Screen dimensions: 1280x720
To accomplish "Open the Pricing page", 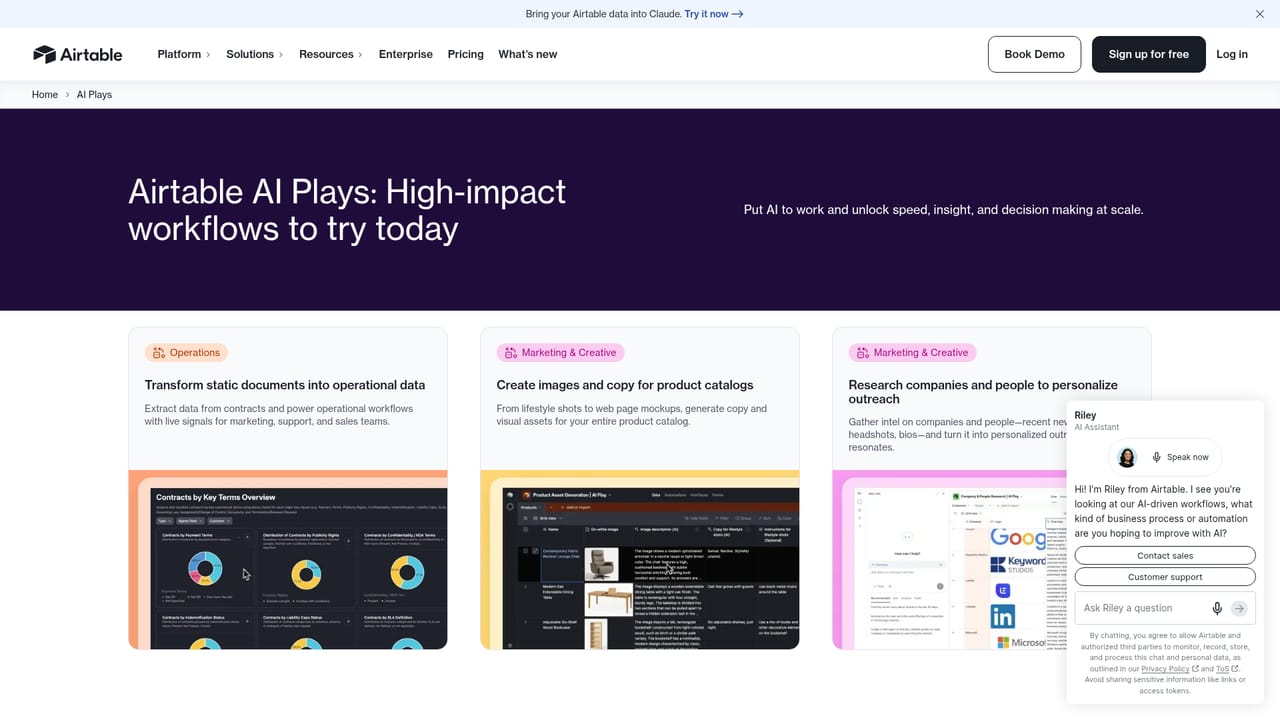I will click(466, 54).
